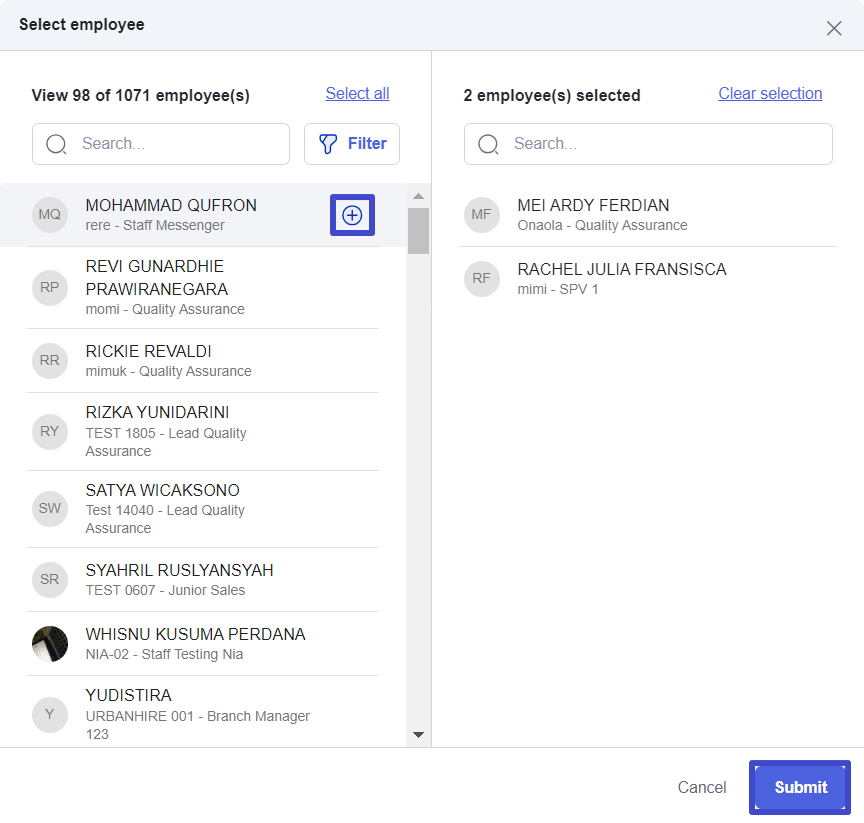Screen dimensions: 864x823
Task: Click the RR avatar
Action: coord(50,360)
